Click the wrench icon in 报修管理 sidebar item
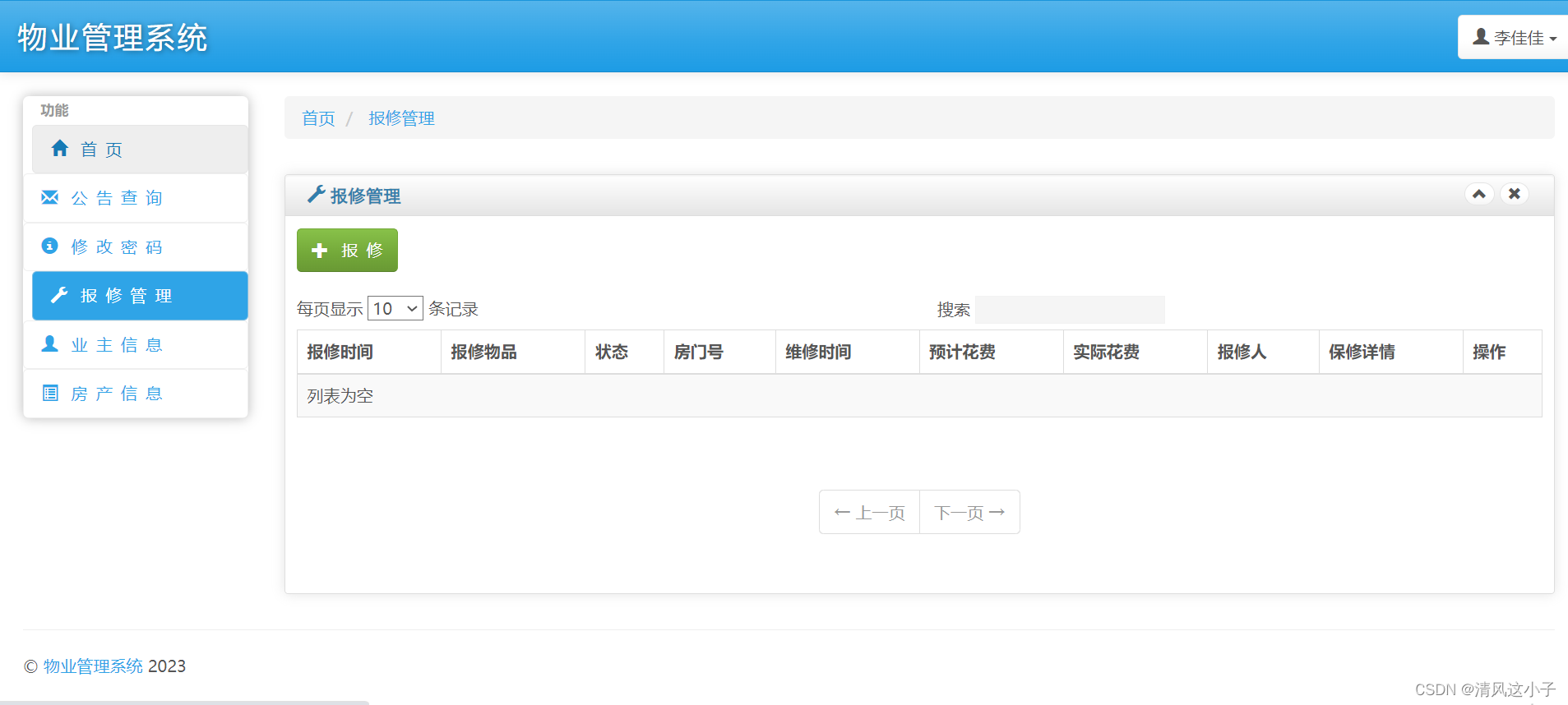Screen dimensions: 1568x705 59,295
